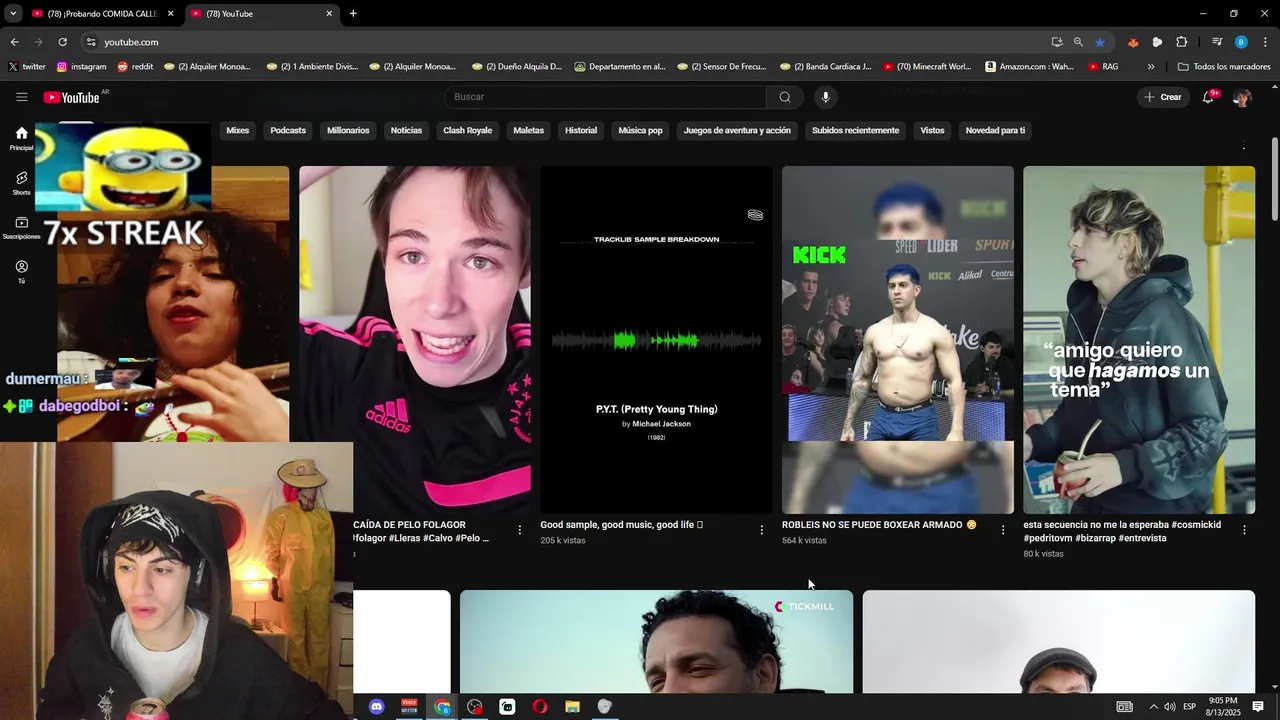The image size is (1280, 720).
Task: Open the ROBLEIS KICK short thumbnail
Action: [x=897, y=340]
